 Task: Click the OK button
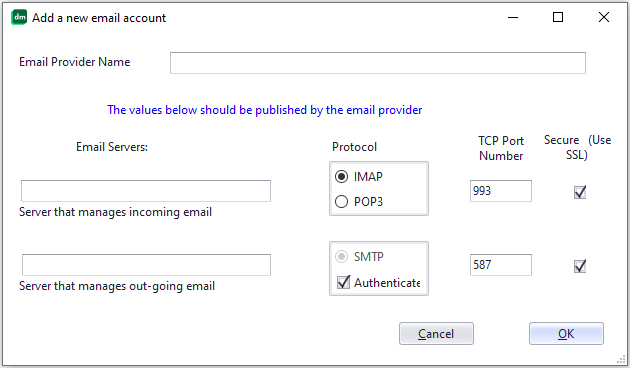(x=566, y=333)
